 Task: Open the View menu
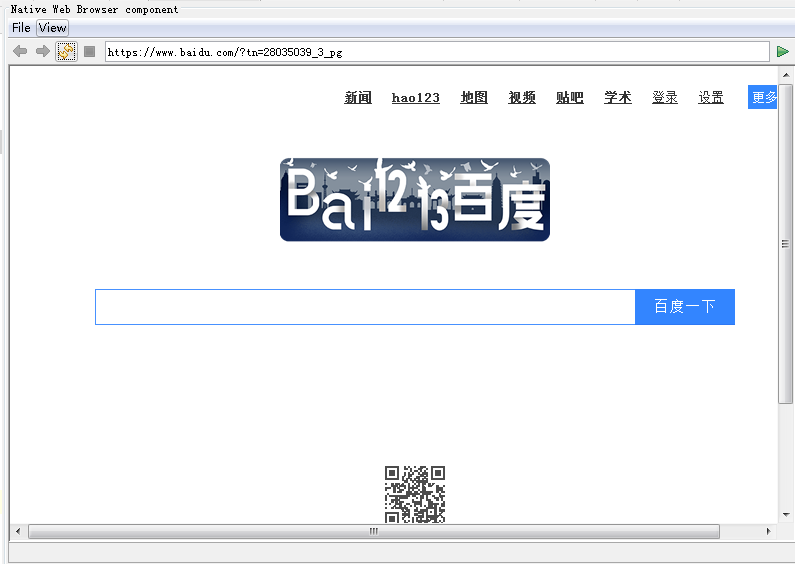tap(53, 28)
